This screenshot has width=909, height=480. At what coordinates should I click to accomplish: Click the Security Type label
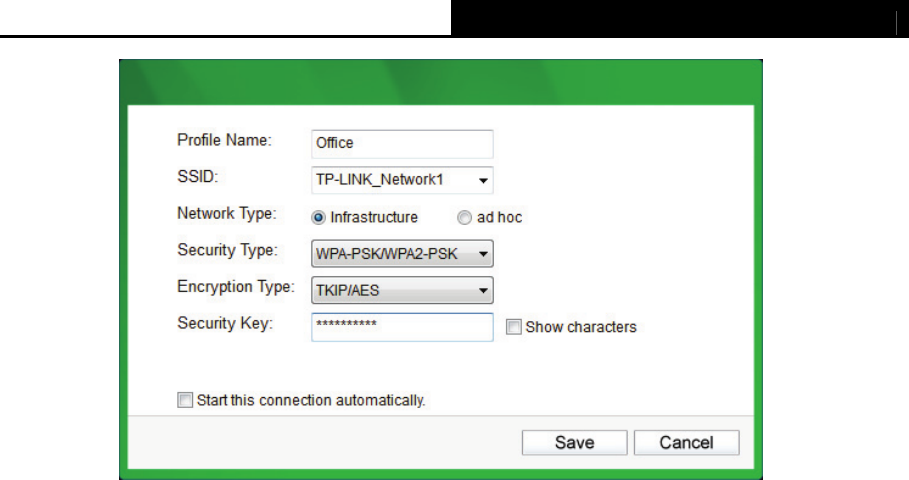(x=227, y=250)
